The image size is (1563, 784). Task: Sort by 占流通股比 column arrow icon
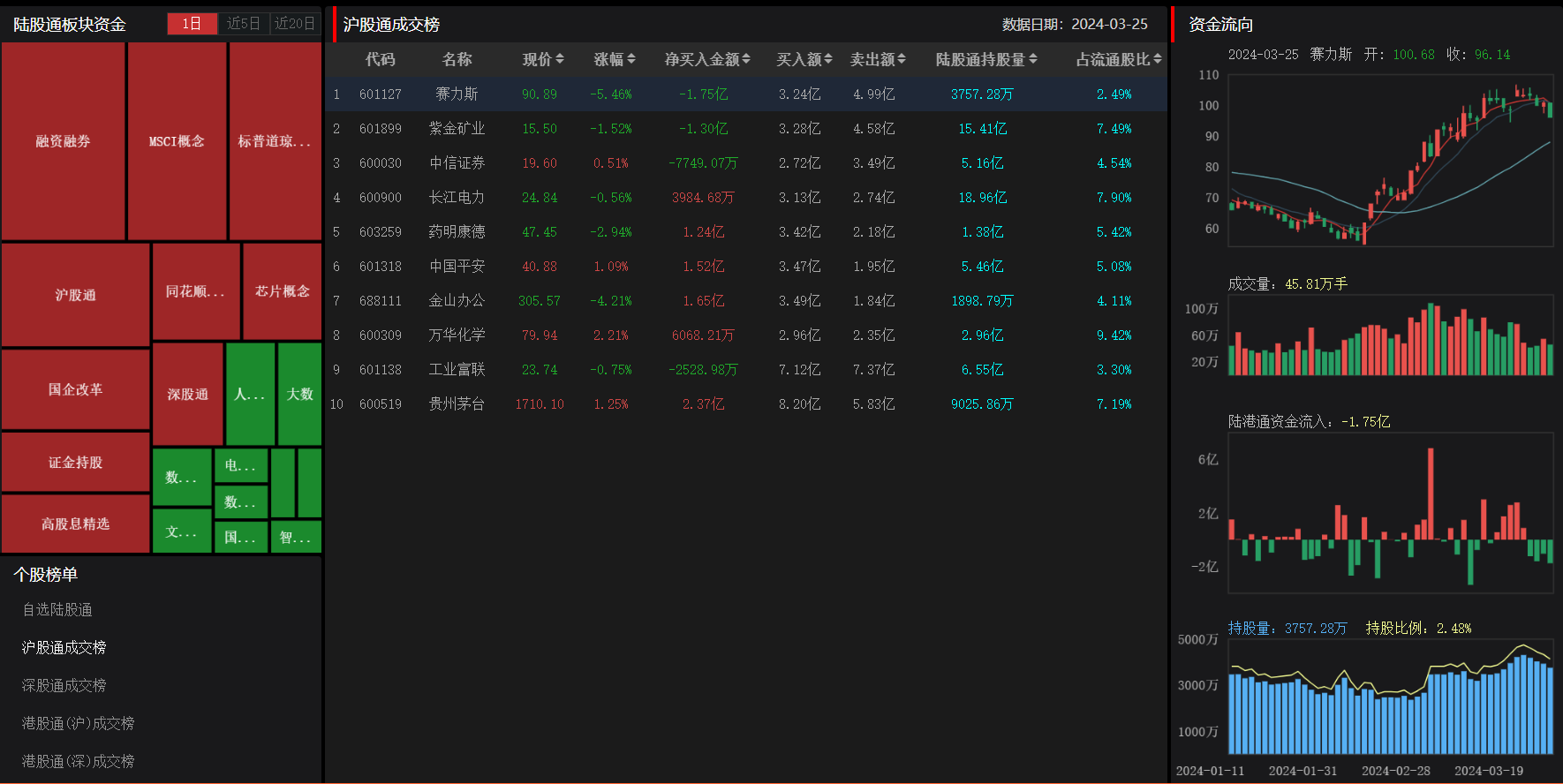coord(1158,59)
